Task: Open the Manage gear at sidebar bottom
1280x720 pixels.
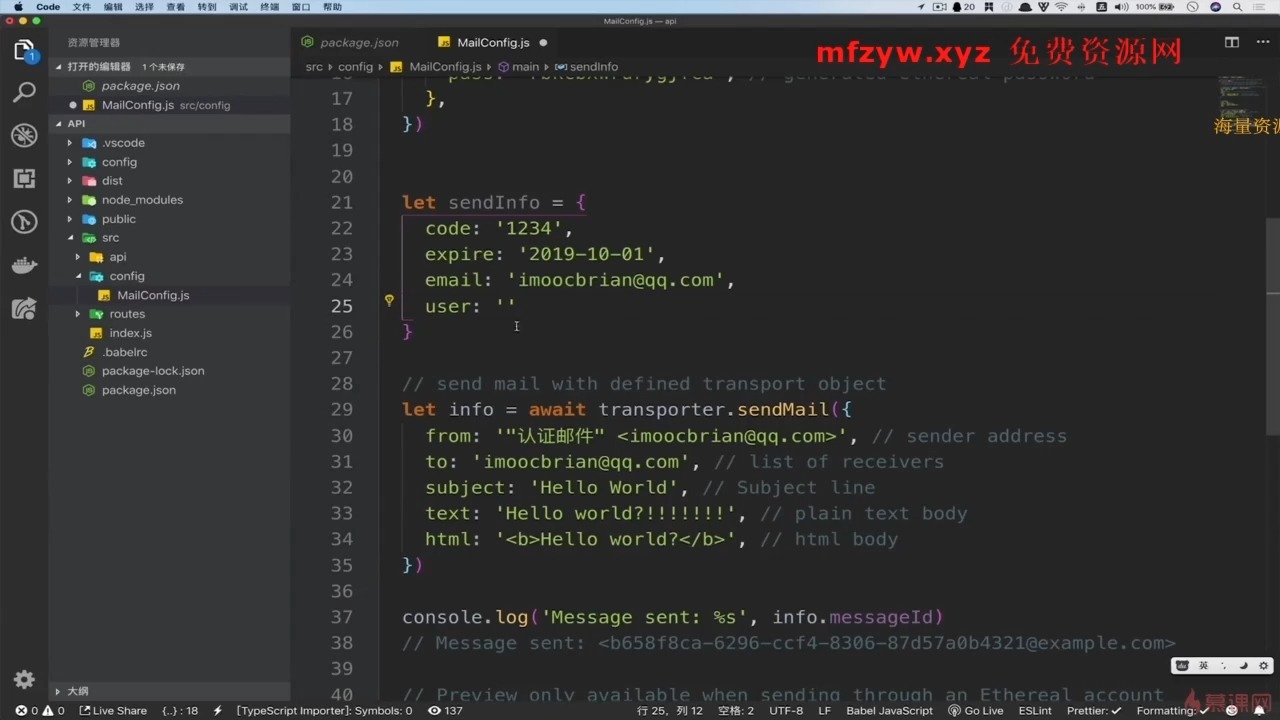Action: tap(24, 679)
